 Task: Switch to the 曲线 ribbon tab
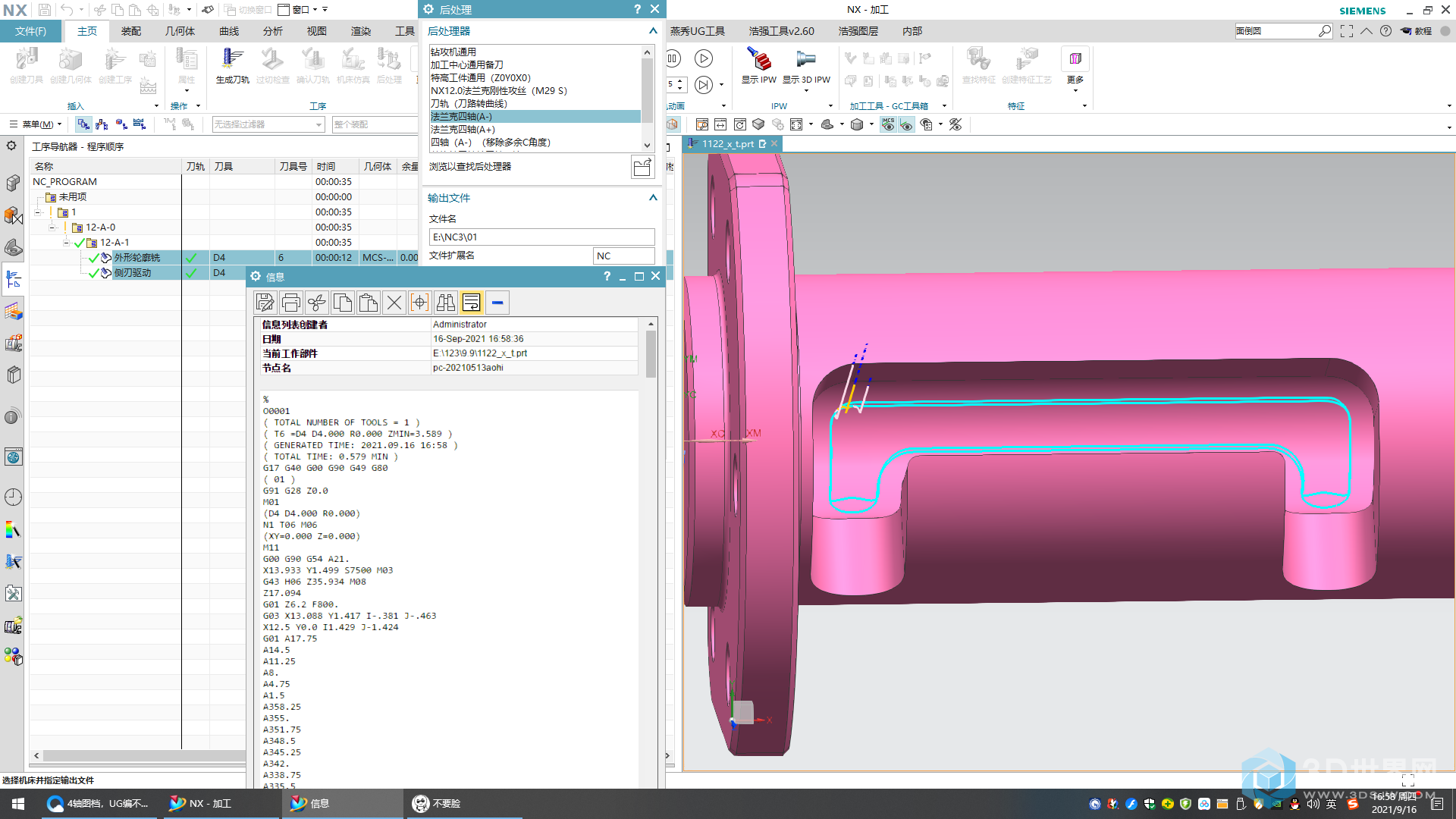(x=229, y=31)
